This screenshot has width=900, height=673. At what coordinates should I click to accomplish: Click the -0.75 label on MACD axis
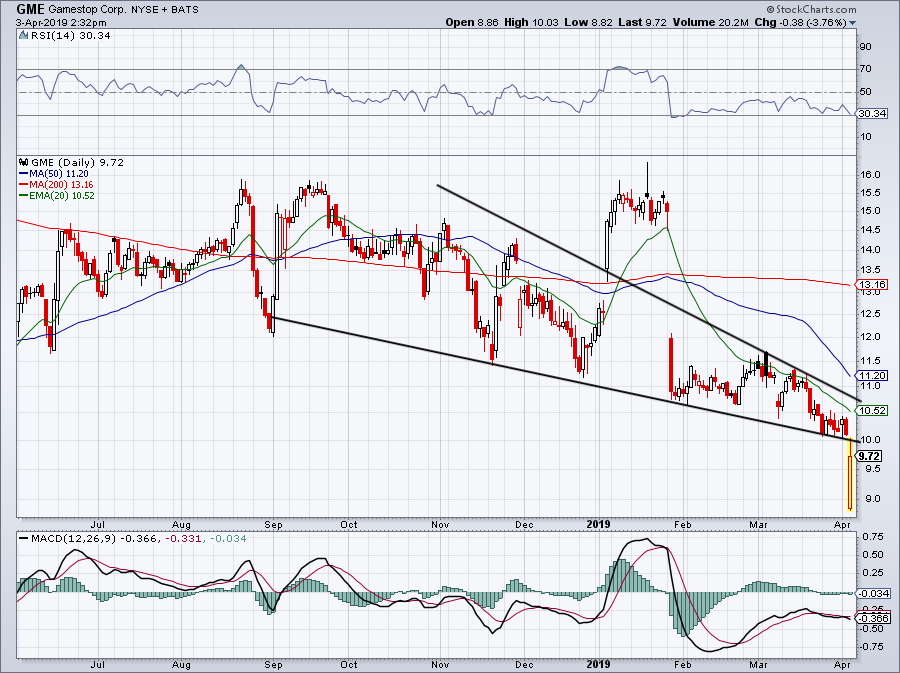point(871,647)
